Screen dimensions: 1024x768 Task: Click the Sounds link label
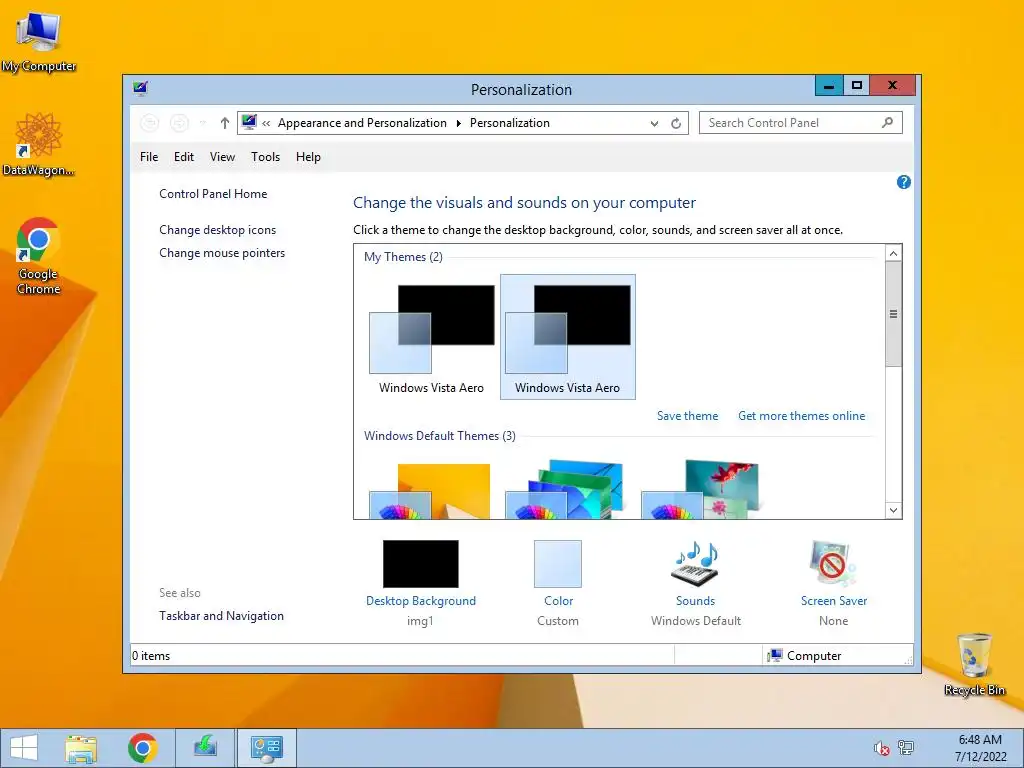[x=696, y=601]
